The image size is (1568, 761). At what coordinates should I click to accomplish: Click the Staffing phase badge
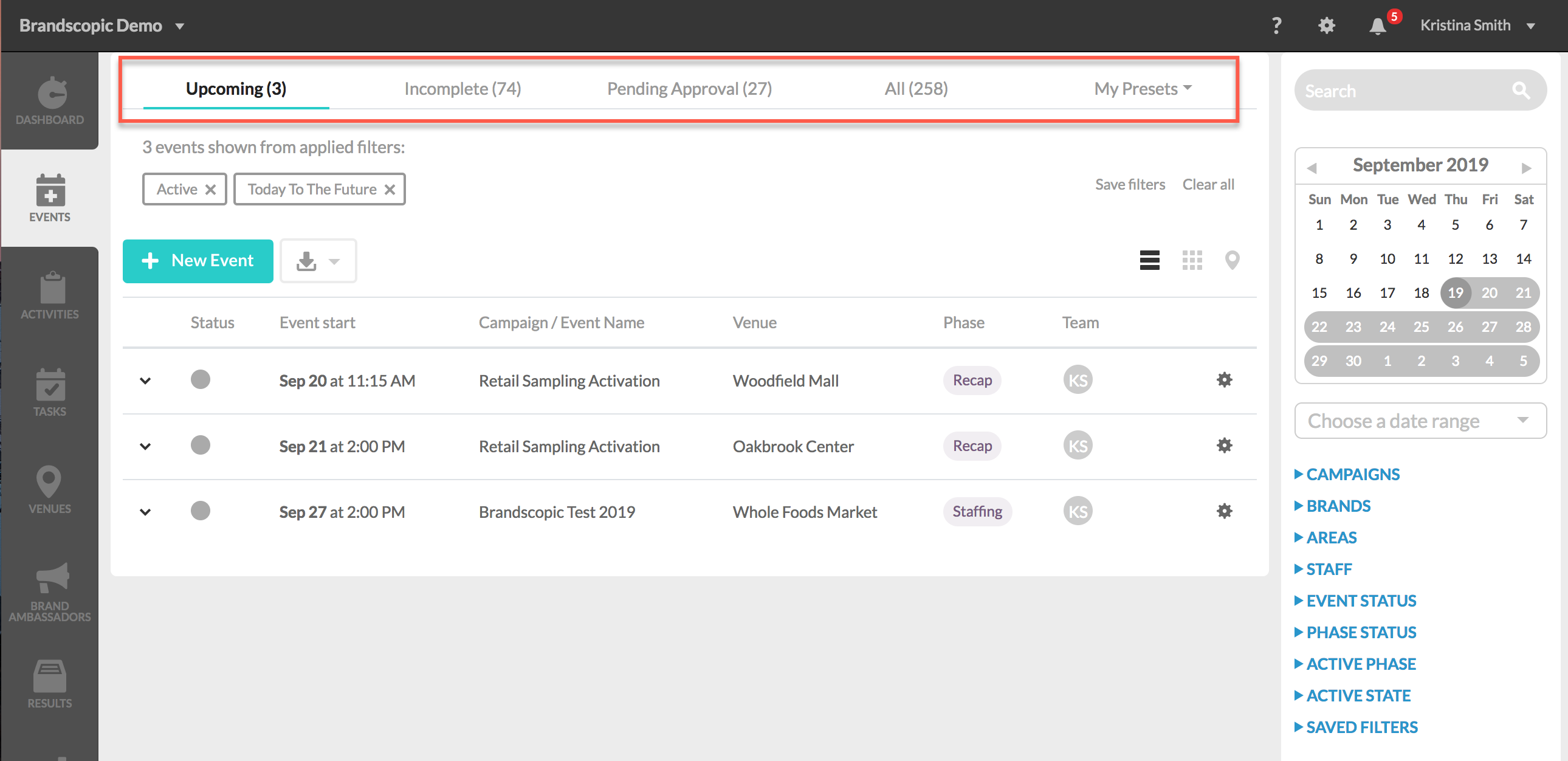(977, 511)
